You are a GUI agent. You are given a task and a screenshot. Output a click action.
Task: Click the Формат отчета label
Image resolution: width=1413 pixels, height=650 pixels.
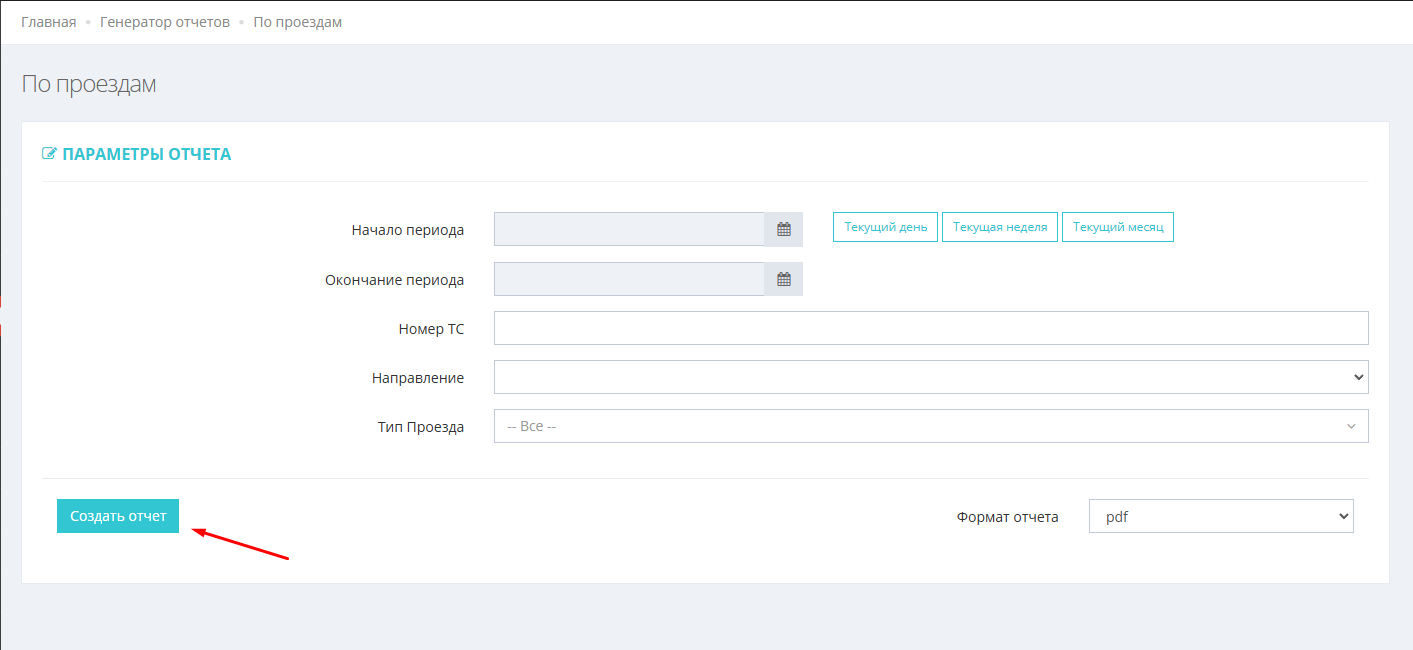pyautogui.click(x=1007, y=517)
